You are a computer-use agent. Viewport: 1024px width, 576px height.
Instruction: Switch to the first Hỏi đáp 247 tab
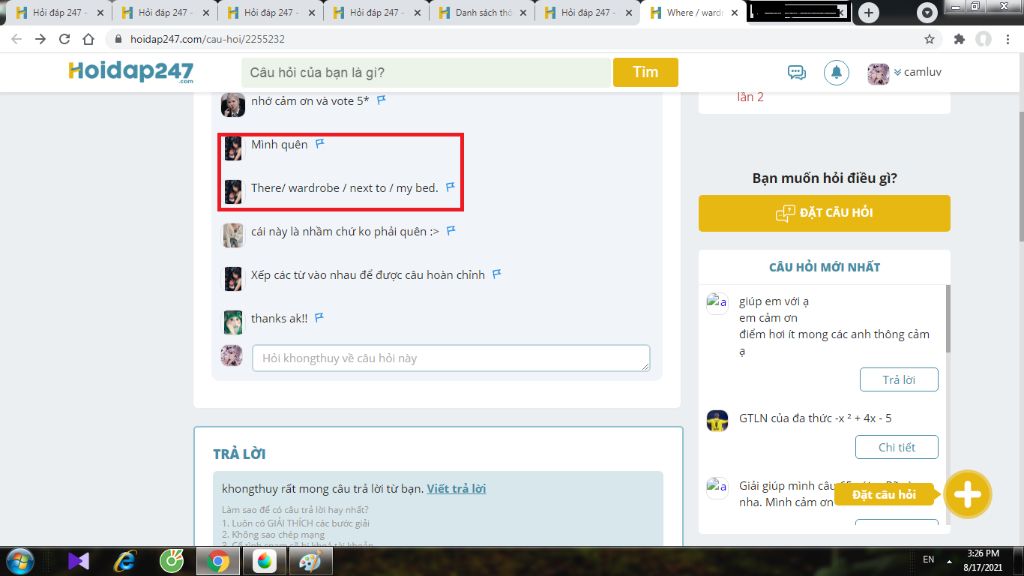coord(59,12)
